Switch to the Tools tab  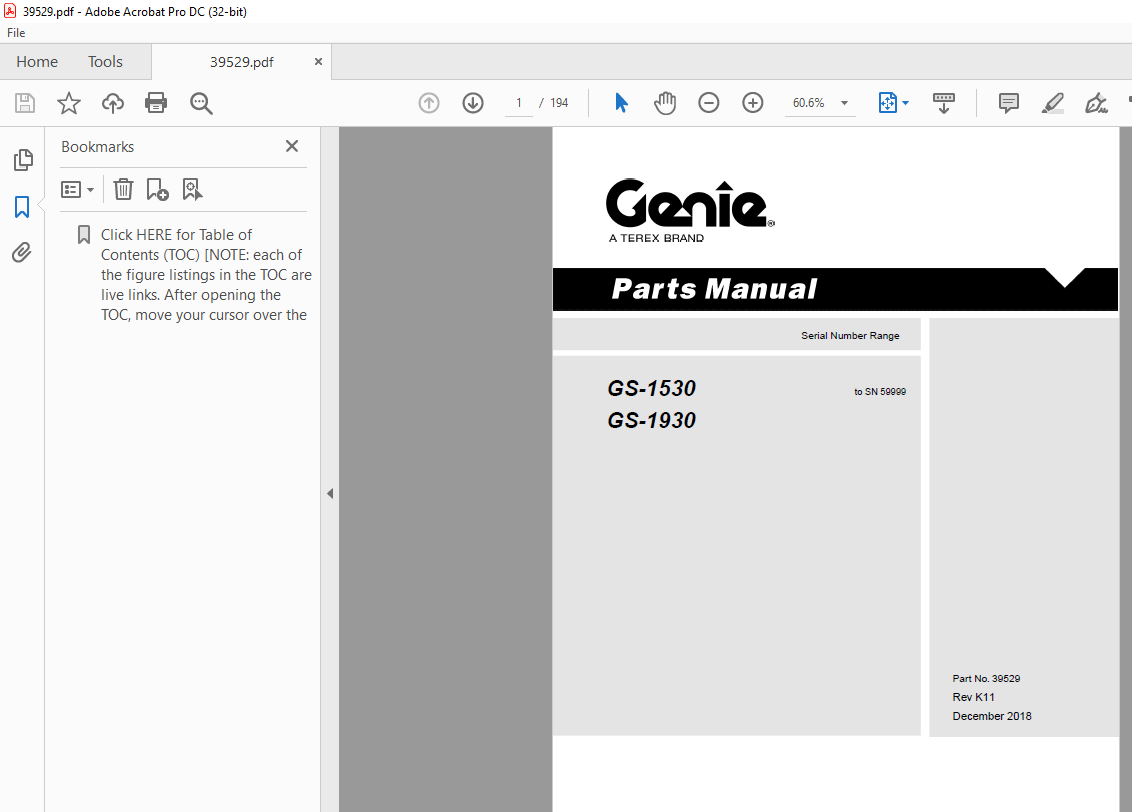(x=105, y=62)
